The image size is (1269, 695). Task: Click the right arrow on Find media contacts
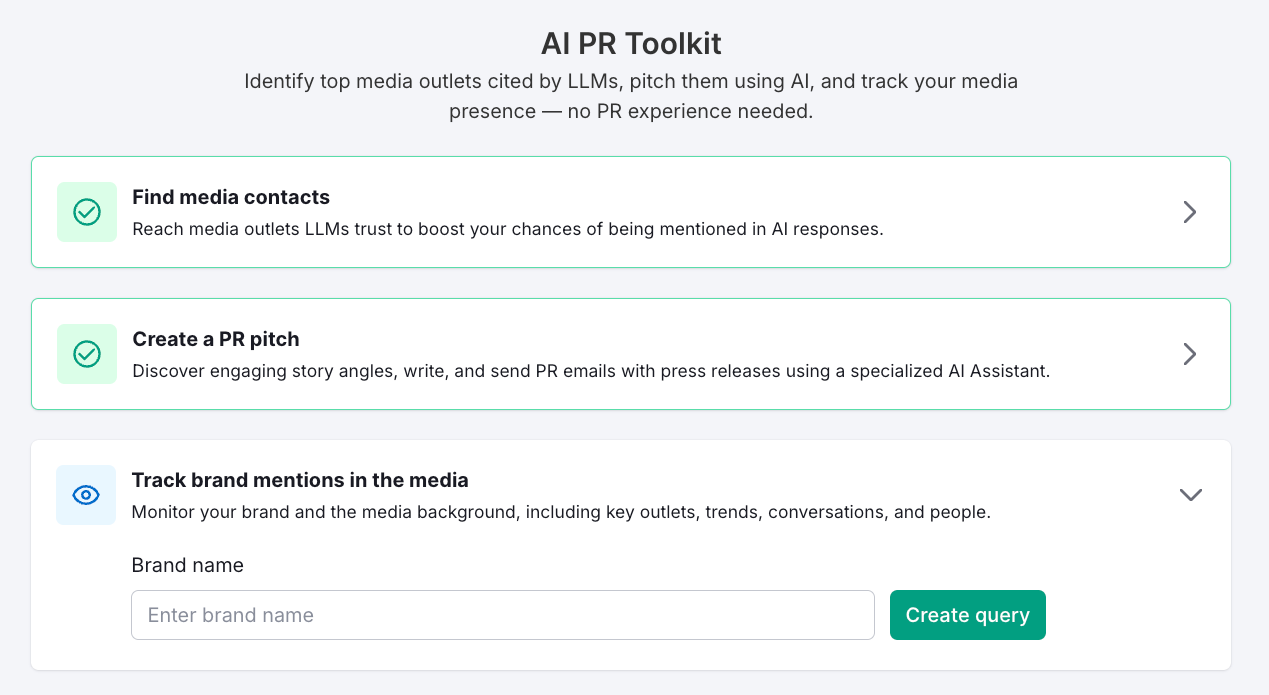1190,212
